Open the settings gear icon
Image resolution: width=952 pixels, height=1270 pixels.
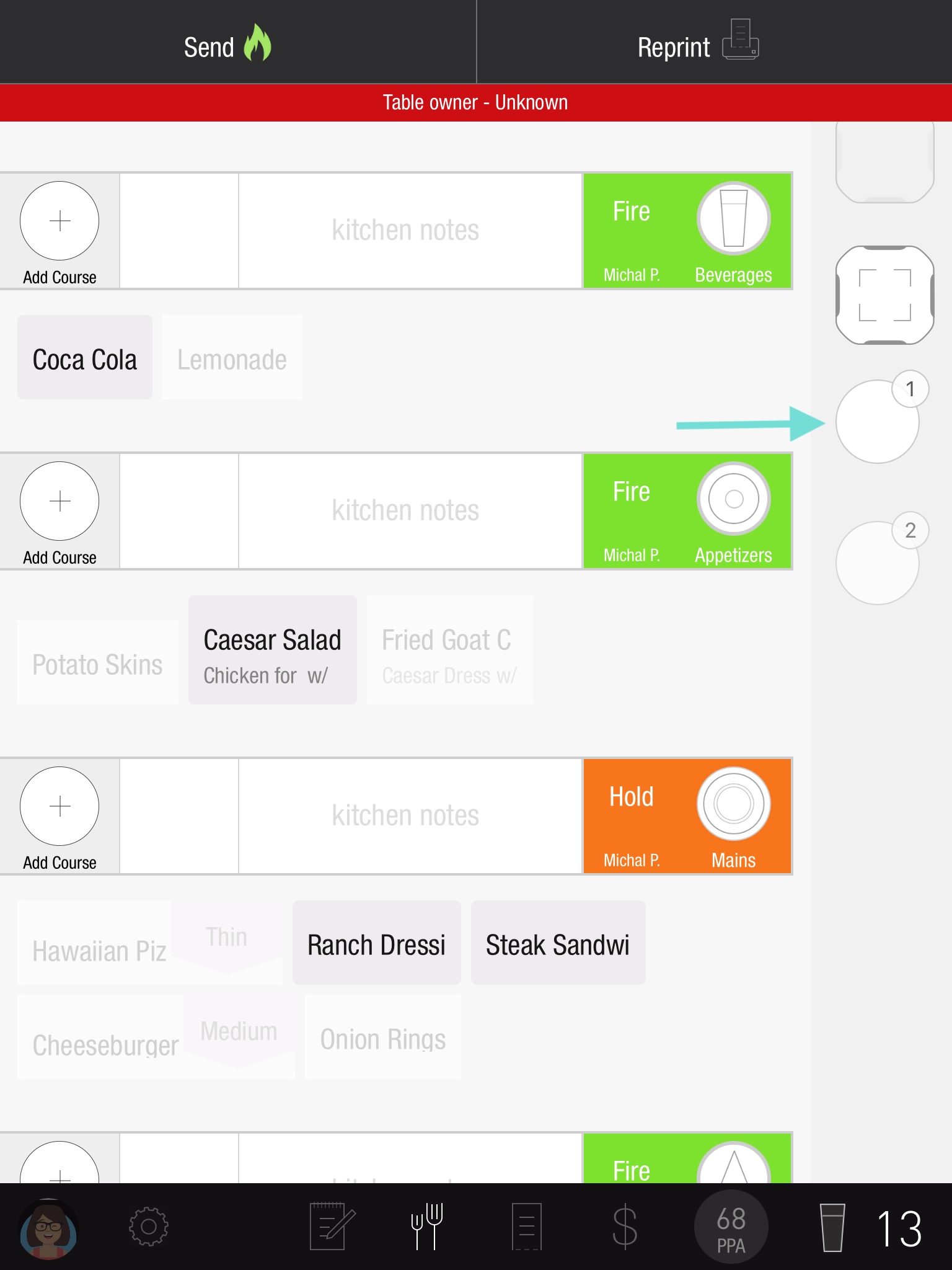coord(148,1226)
